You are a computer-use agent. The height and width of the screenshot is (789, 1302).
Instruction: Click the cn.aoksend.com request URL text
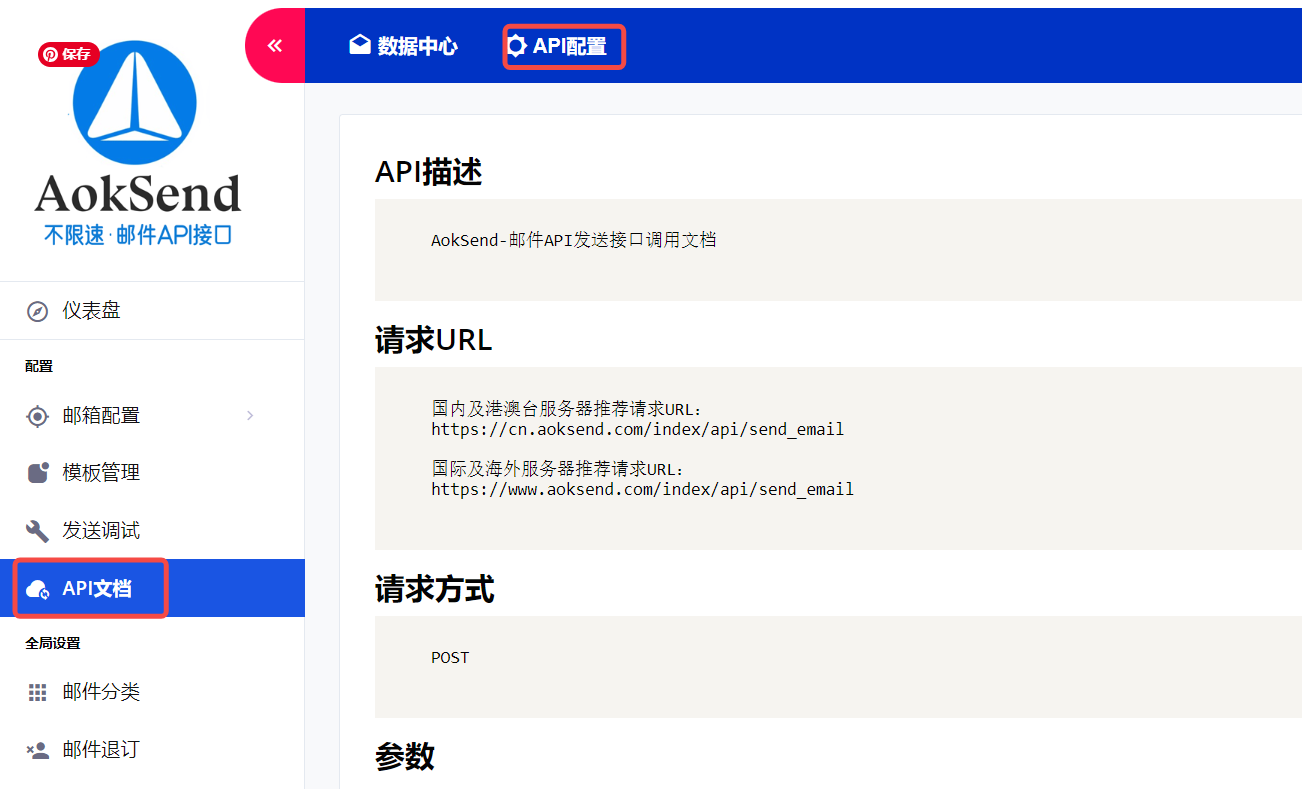637,429
